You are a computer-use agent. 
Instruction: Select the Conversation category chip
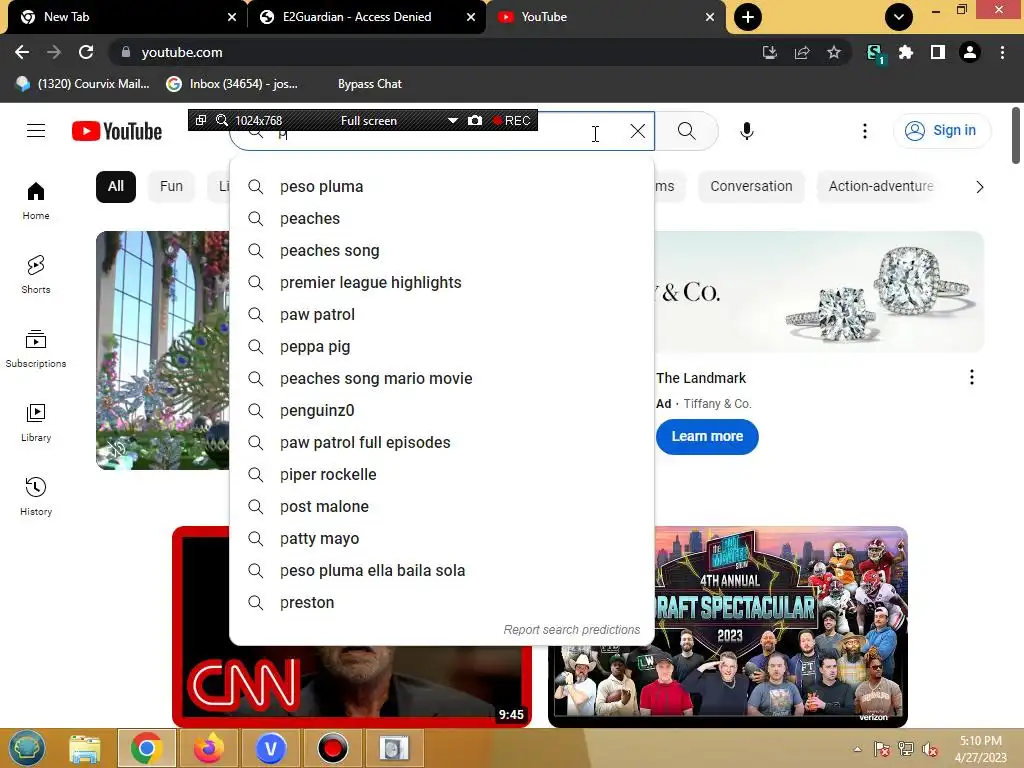(x=751, y=186)
